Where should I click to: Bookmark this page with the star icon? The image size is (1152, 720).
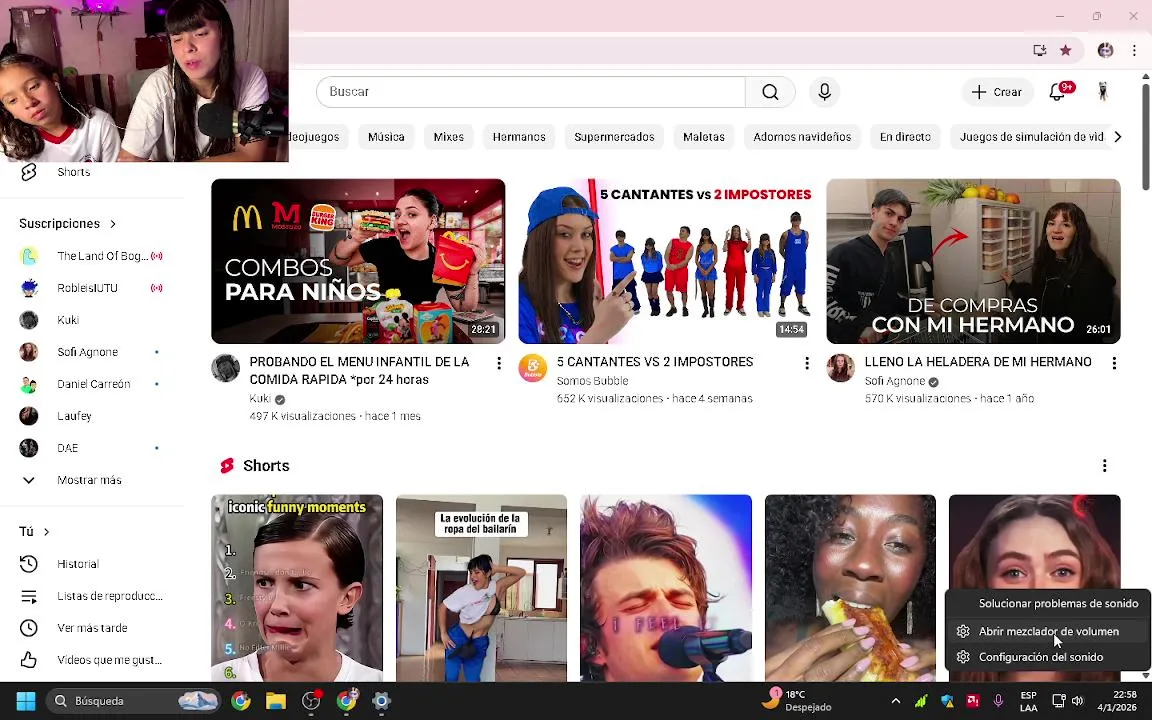[1065, 50]
